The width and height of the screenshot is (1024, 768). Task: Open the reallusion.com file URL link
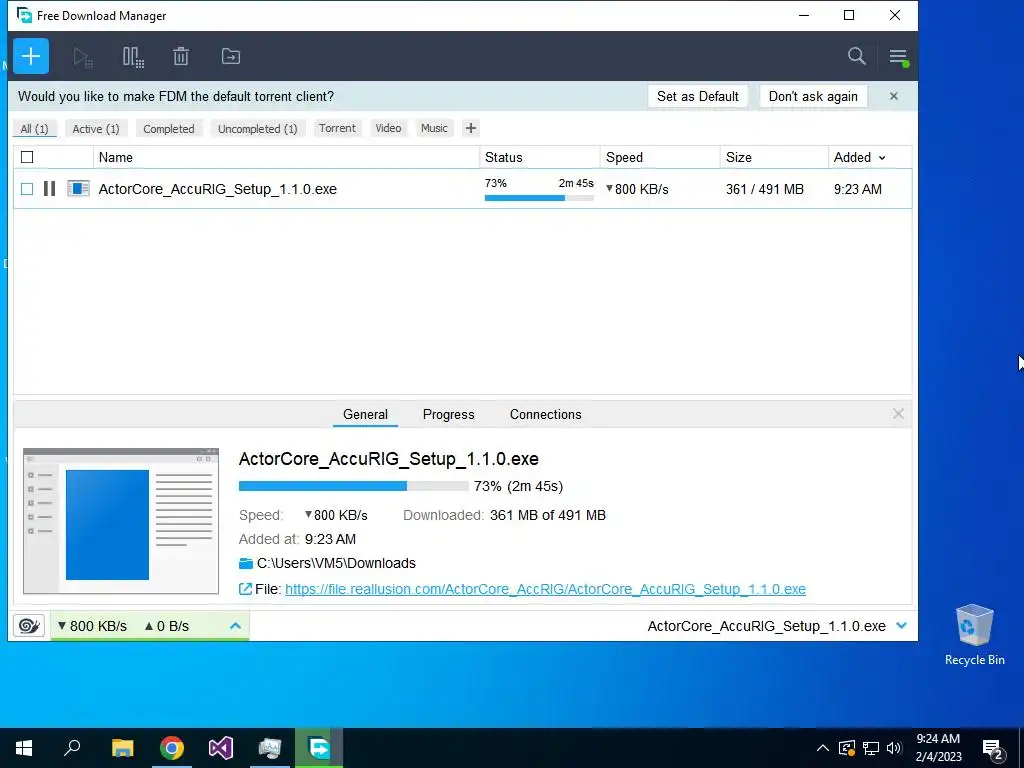545,589
